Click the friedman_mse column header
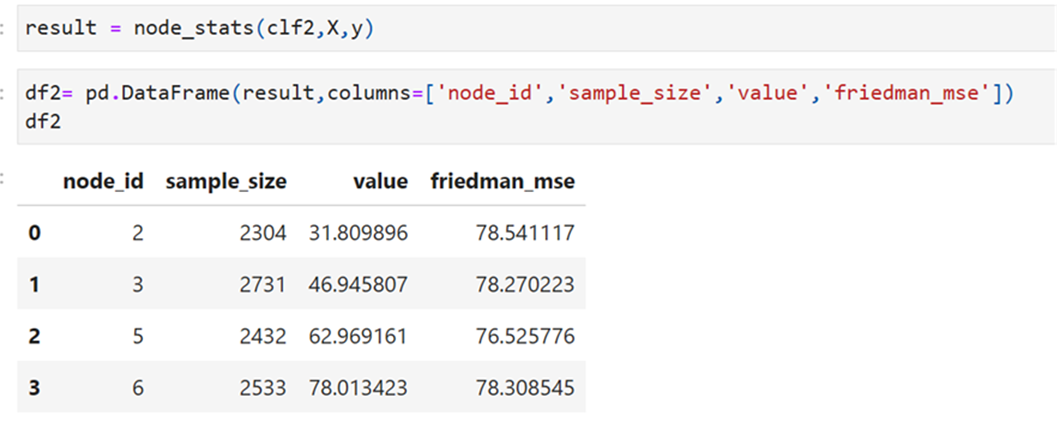 [x=502, y=181]
